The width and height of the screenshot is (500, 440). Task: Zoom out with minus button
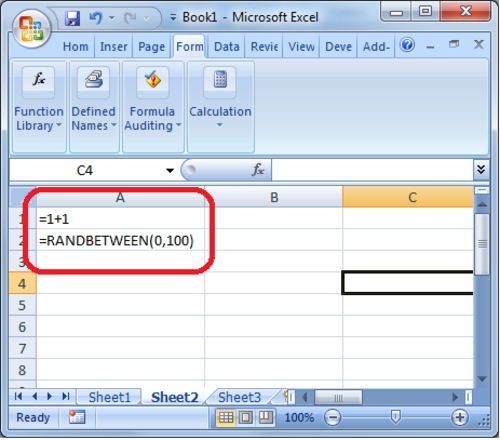pos(332,417)
